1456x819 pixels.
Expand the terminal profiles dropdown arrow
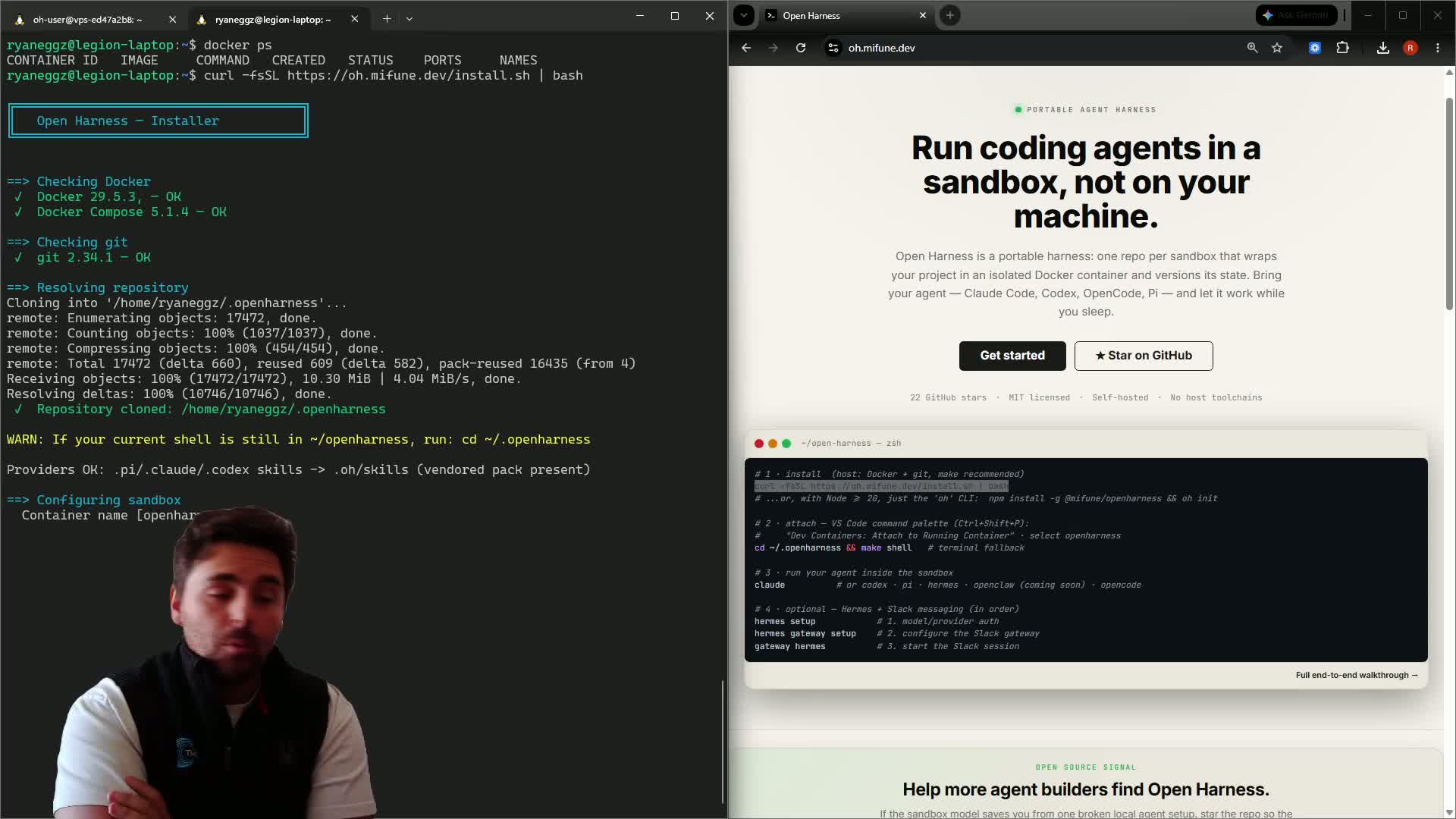[x=409, y=19]
